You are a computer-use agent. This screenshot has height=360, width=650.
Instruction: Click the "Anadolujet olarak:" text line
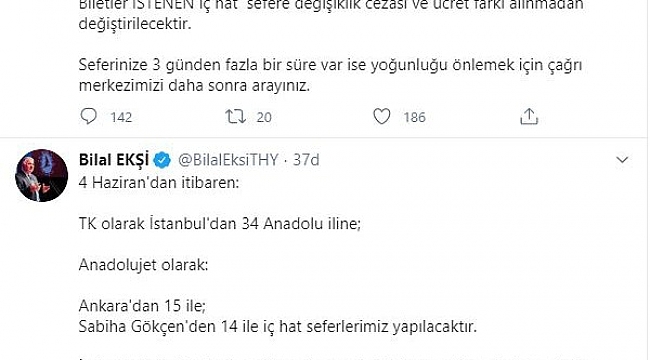coord(143,265)
